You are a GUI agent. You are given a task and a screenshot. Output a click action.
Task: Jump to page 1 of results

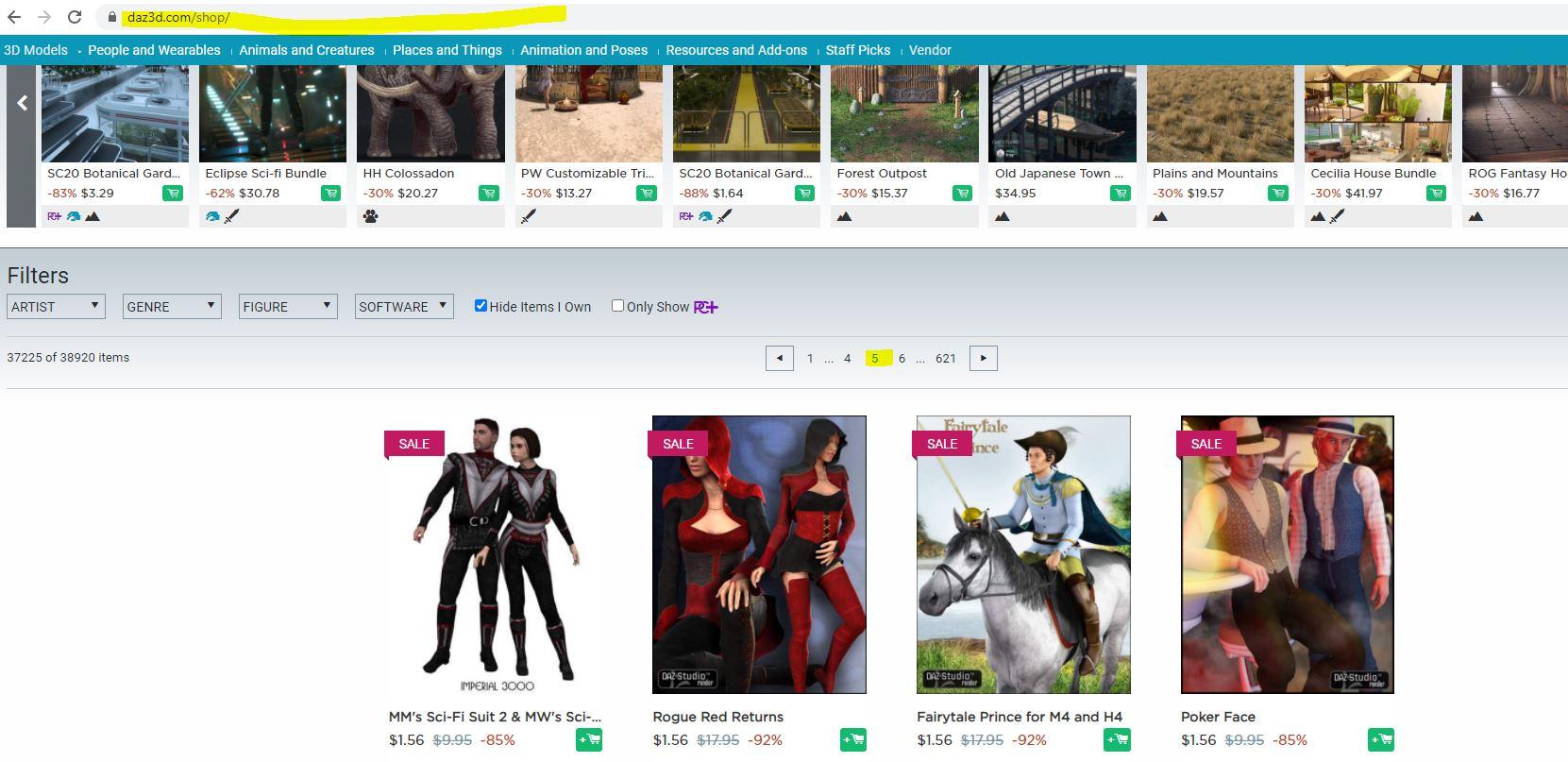[810, 359]
